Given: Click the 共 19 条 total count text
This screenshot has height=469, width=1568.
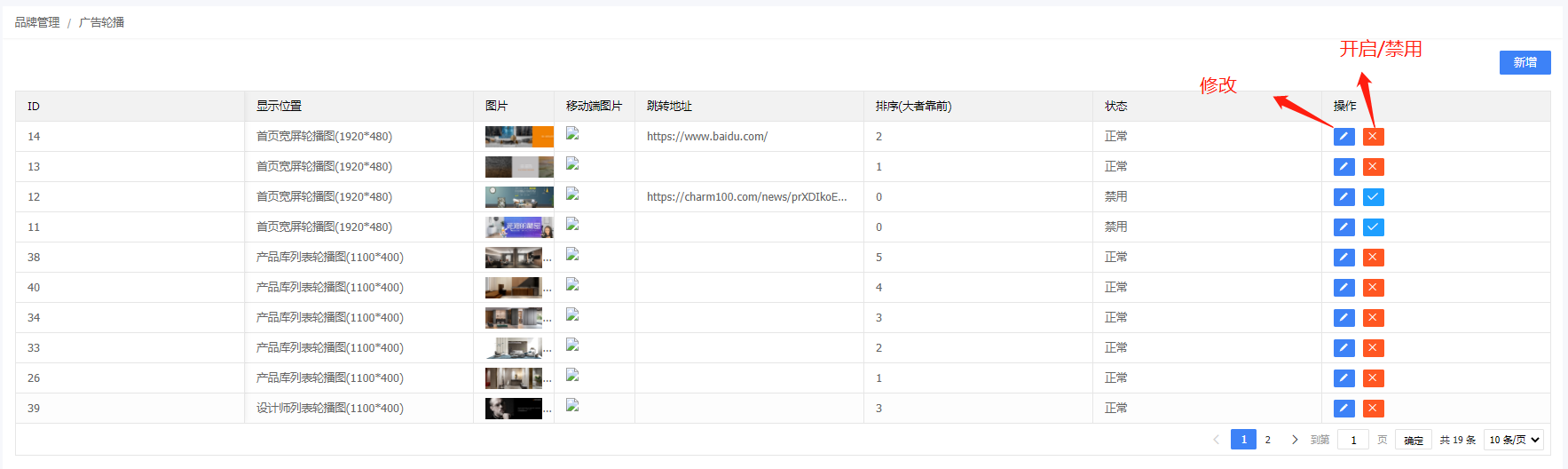Looking at the screenshot, I should (1458, 440).
